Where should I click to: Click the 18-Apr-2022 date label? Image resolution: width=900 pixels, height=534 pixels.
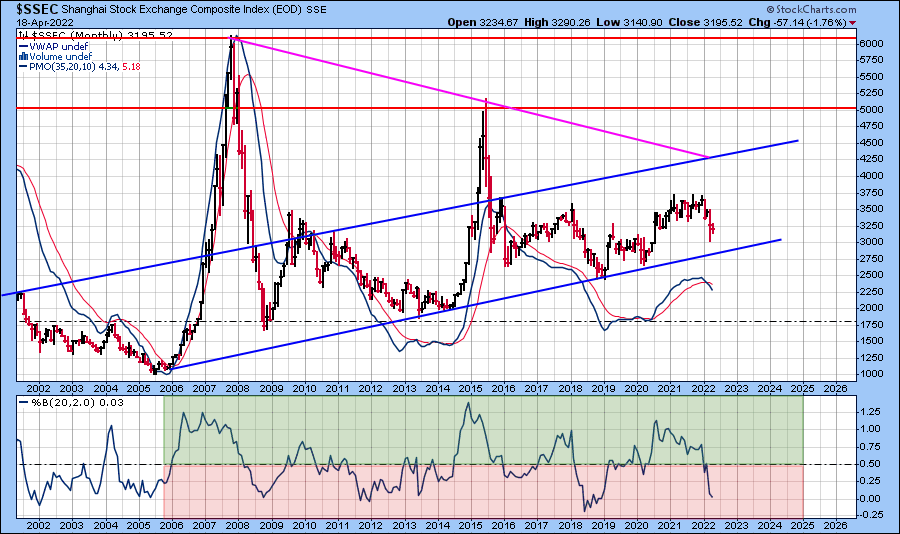(x=40, y=22)
